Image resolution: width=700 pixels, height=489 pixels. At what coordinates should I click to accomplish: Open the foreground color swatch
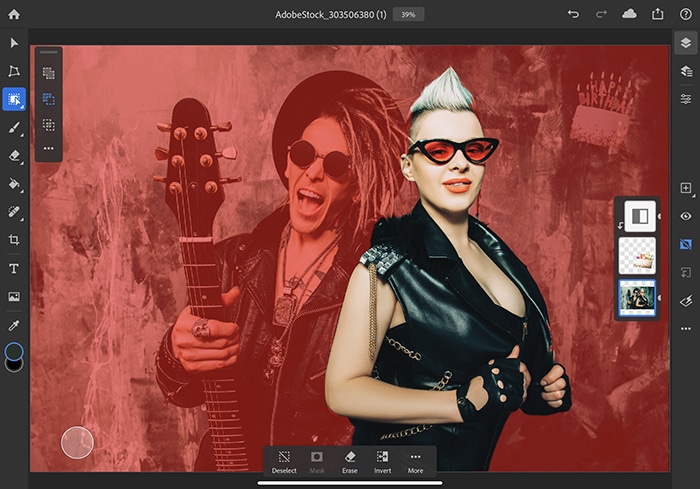click(x=14, y=351)
